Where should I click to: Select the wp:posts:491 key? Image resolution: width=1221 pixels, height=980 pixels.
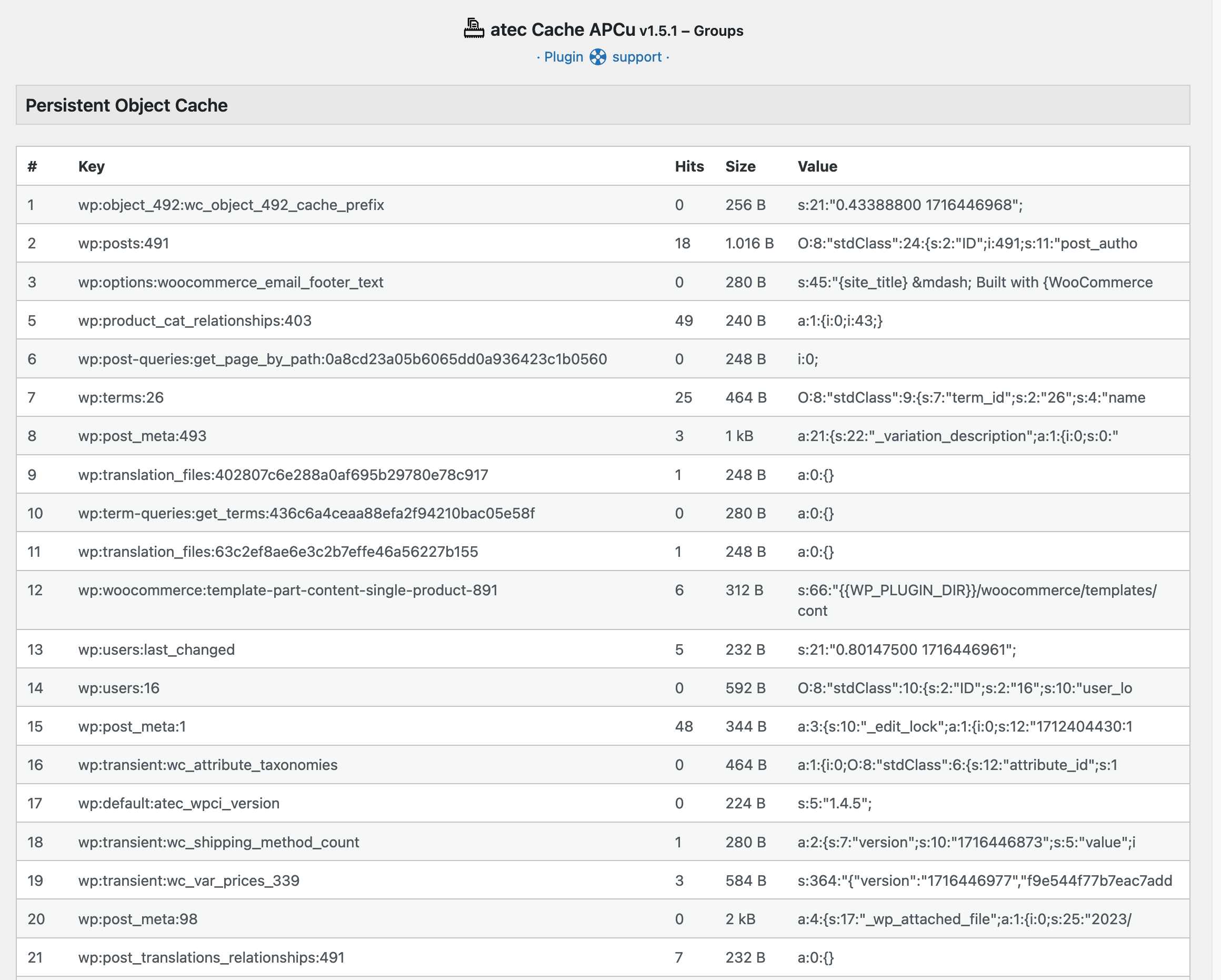tap(124, 244)
